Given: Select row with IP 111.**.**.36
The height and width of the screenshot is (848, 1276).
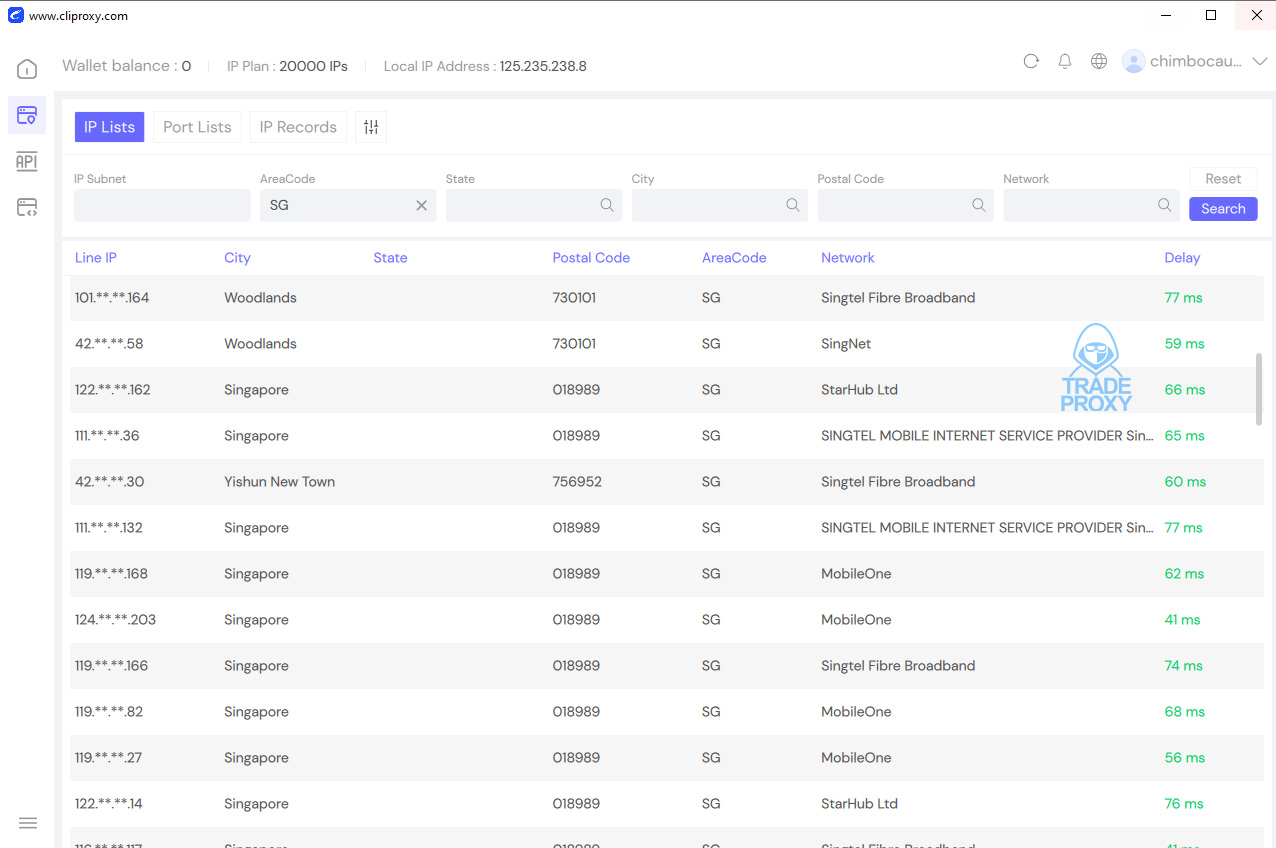Looking at the screenshot, I should pos(666,436).
